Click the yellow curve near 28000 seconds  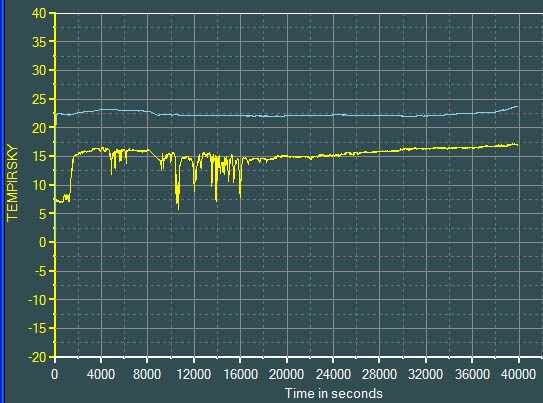(380, 151)
